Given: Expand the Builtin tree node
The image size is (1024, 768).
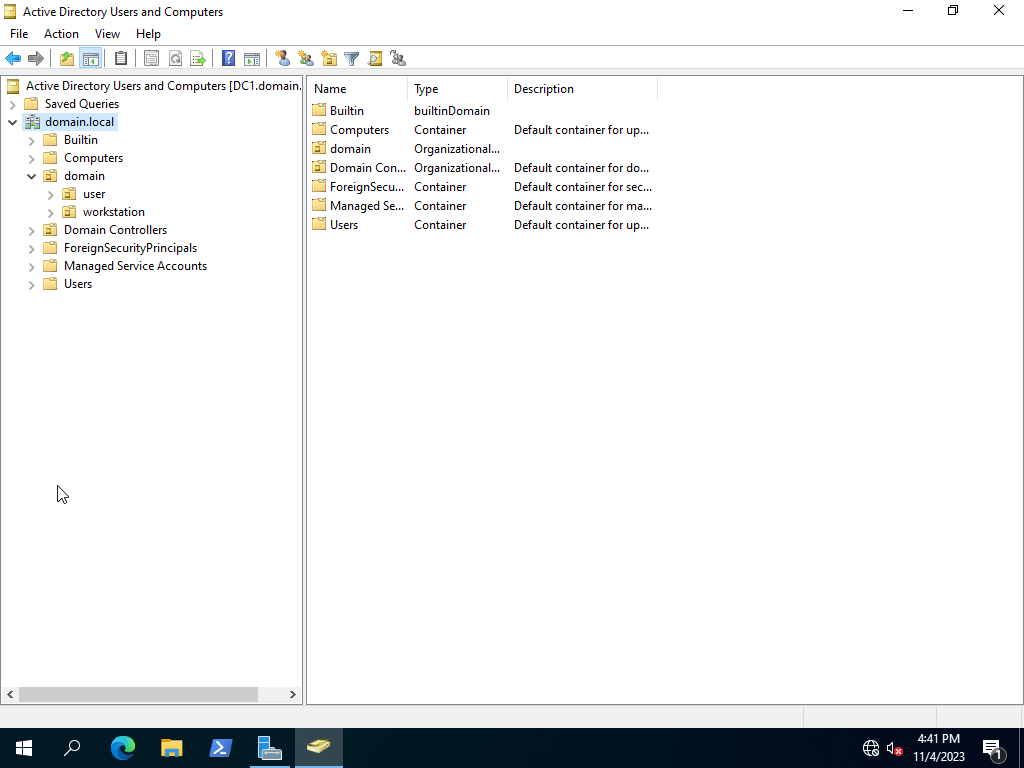Looking at the screenshot, I should pos(31,140).
